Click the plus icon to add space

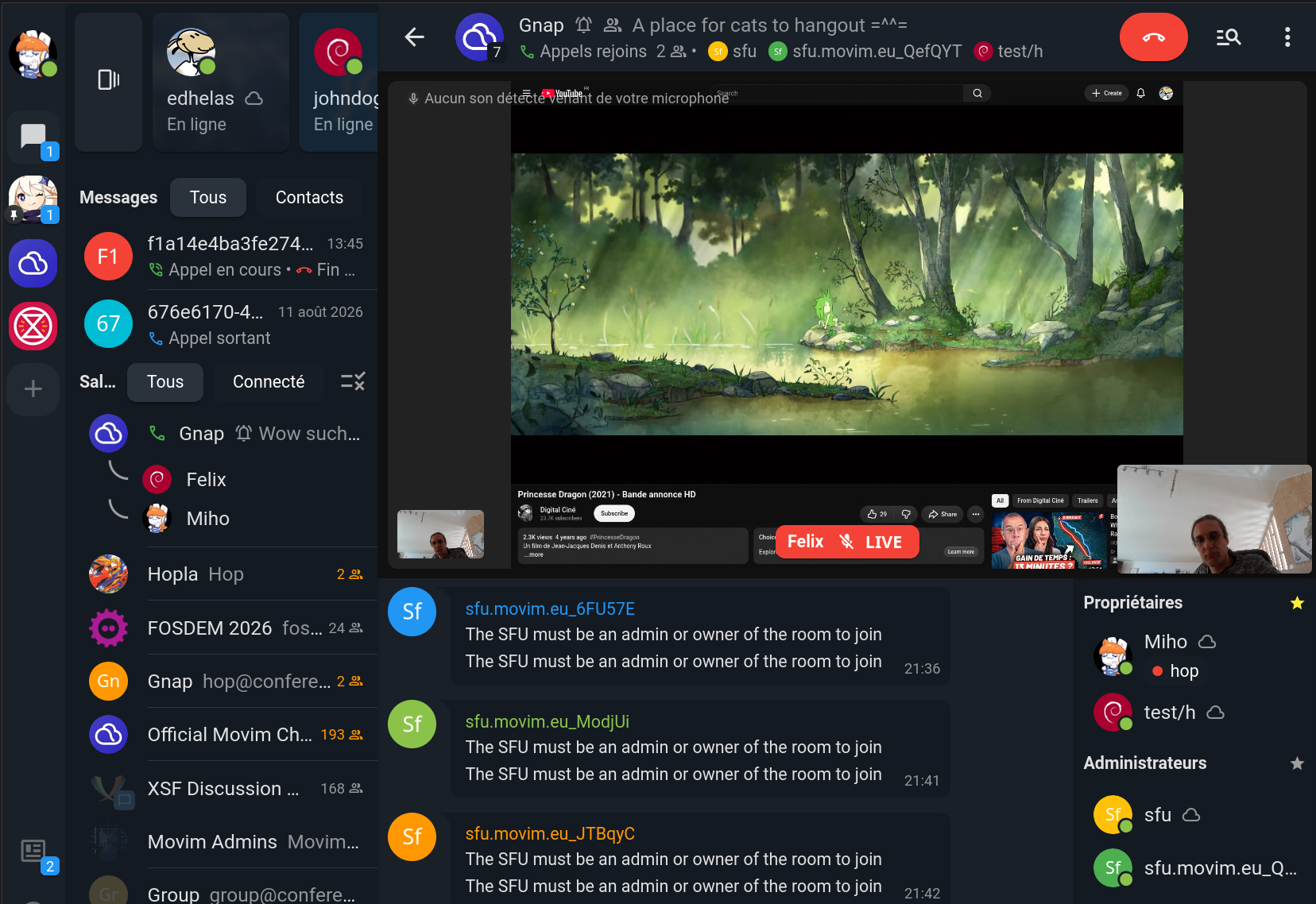(x=33, y=389)
